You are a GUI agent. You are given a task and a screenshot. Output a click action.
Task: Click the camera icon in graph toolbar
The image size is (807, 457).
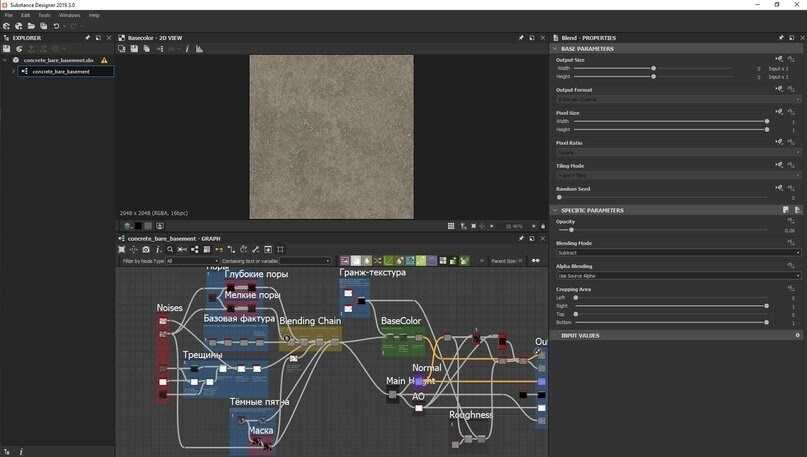pos(146,249)
